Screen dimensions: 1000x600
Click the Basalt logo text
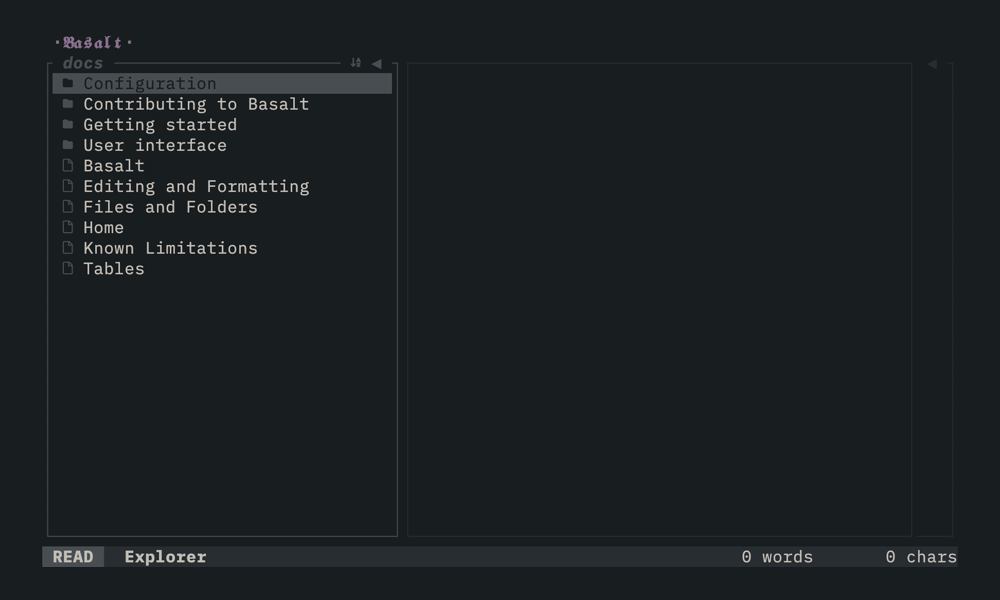pos(93,43)
